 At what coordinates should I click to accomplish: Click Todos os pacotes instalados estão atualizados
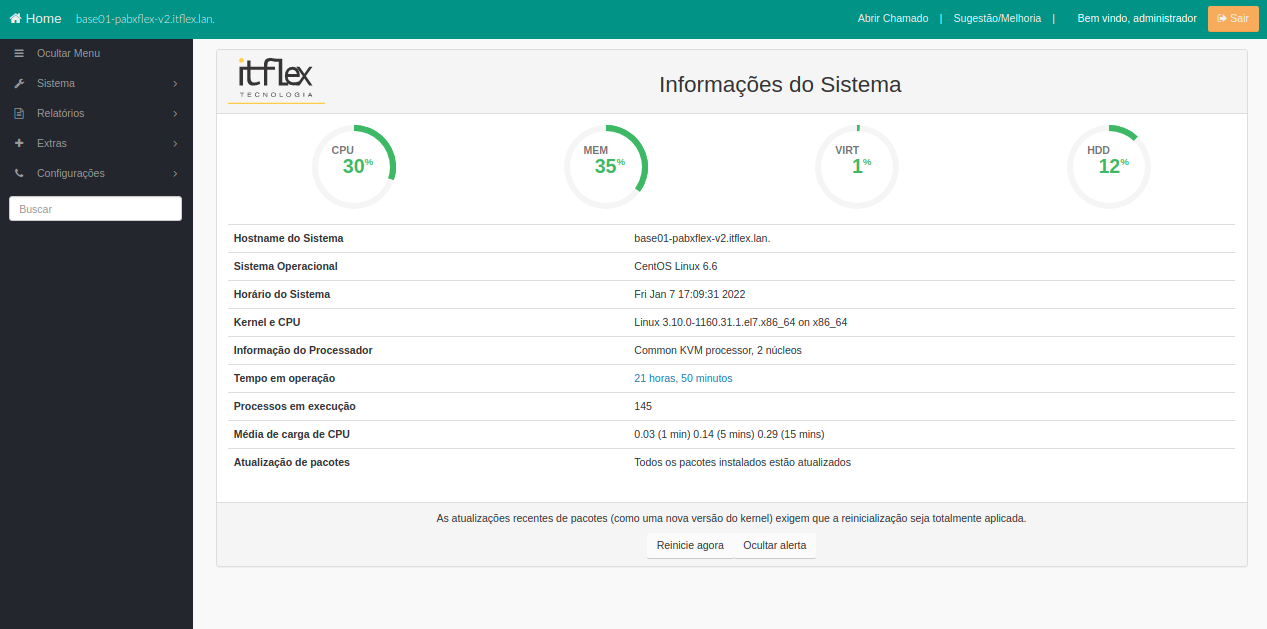(x=742, y=463)
